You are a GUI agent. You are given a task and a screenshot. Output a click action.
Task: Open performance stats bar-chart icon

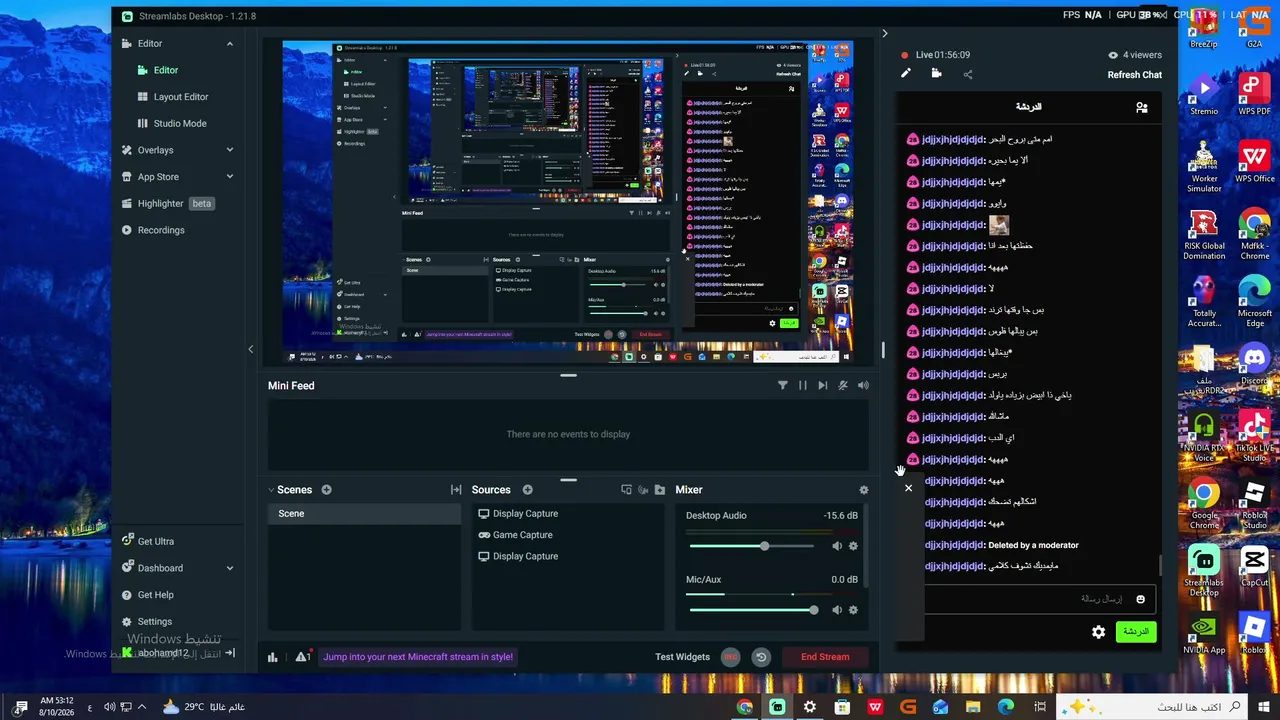[x=272, y=657]
